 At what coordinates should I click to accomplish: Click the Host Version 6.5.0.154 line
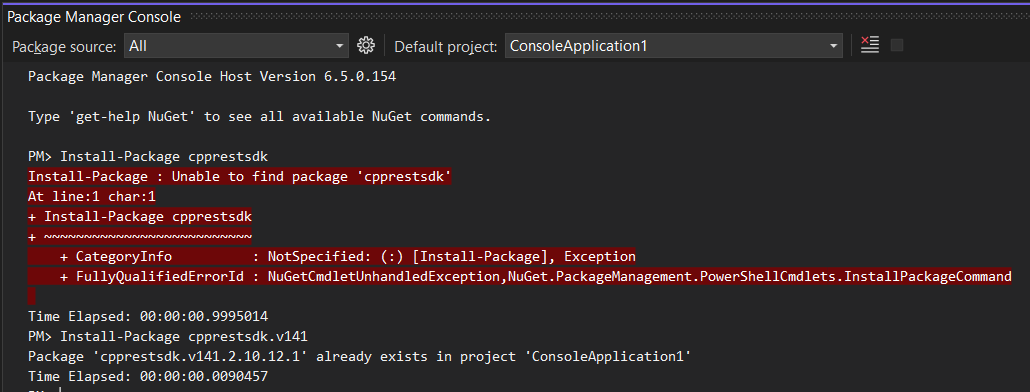(212, 77)
